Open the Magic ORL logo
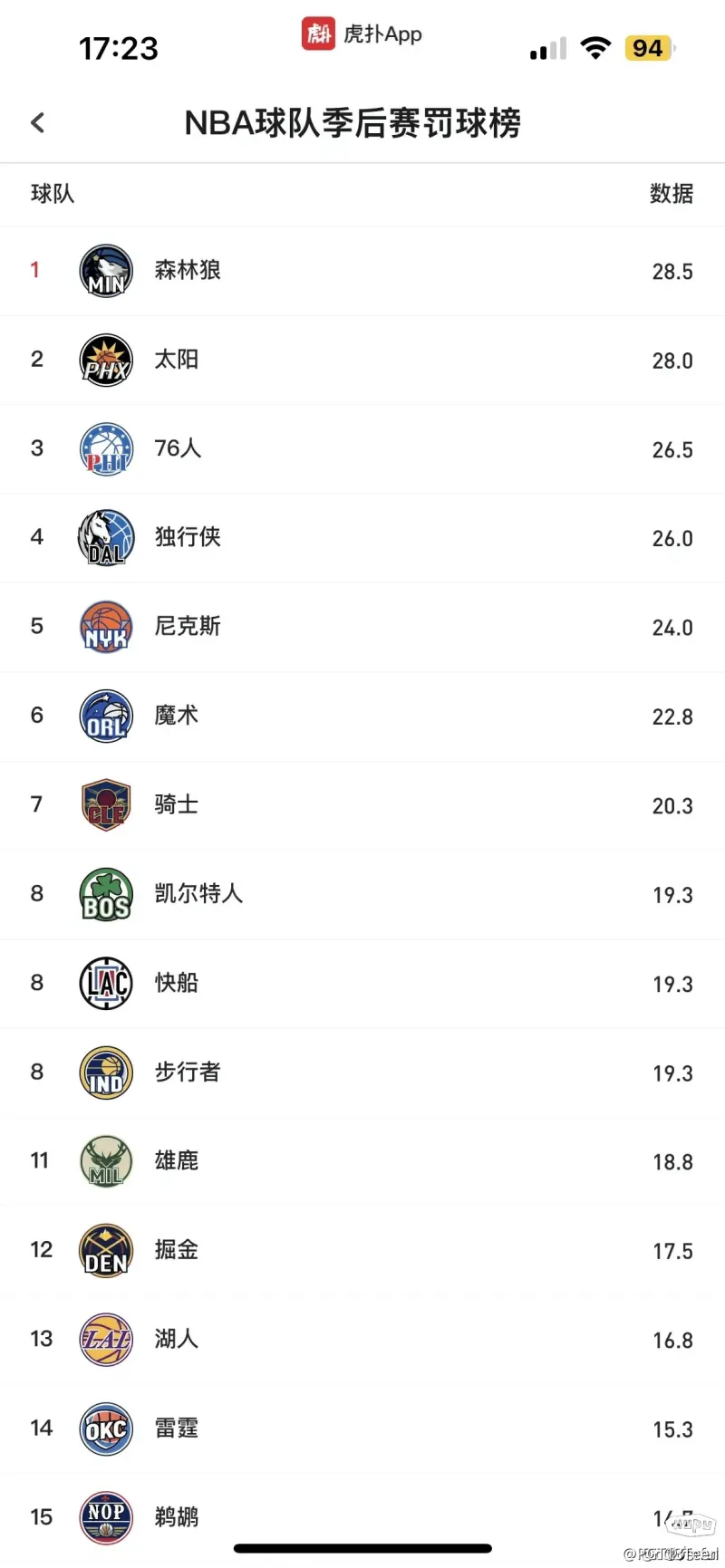The image size is (725, 1568). click(106, 716)
